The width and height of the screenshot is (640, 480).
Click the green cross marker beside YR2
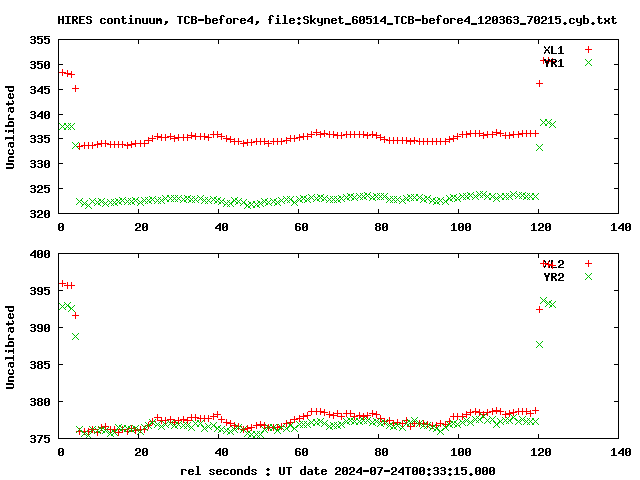pos(588,277)
